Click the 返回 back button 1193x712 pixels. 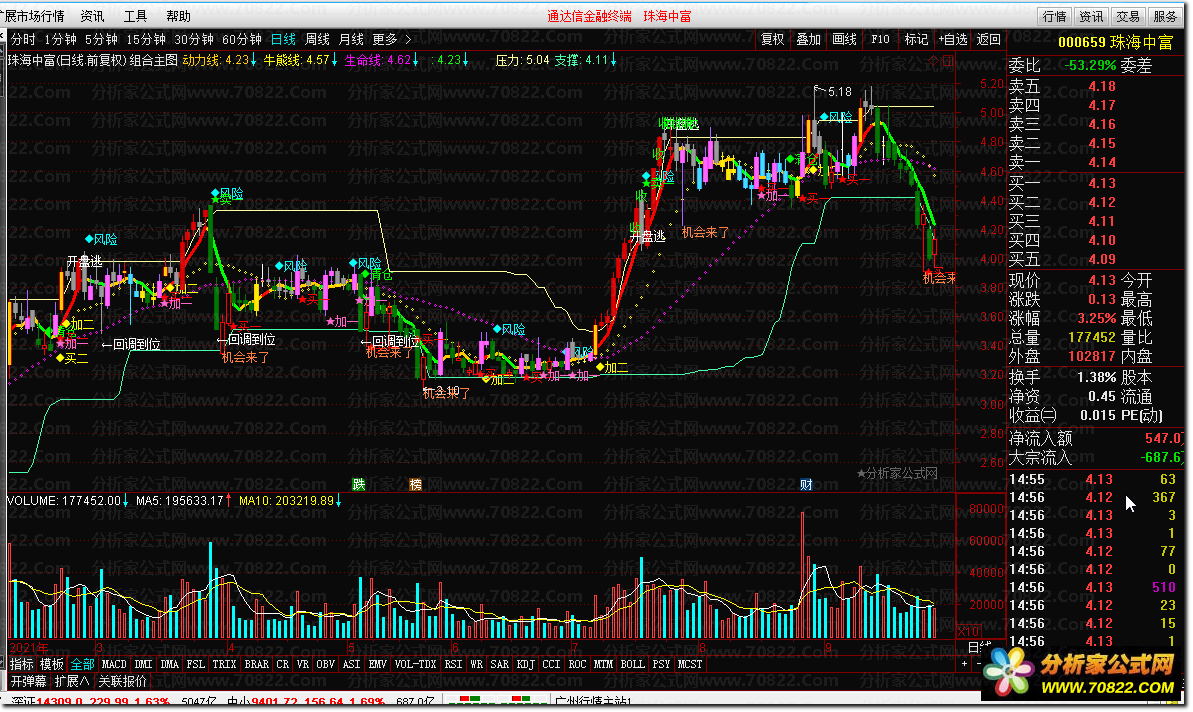988,39
